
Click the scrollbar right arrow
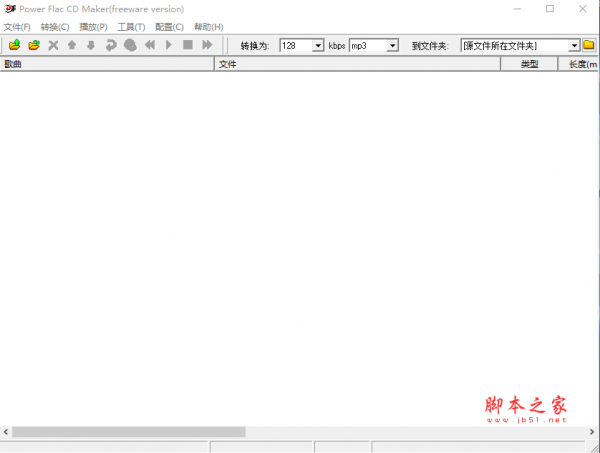[x=592, y=432]
